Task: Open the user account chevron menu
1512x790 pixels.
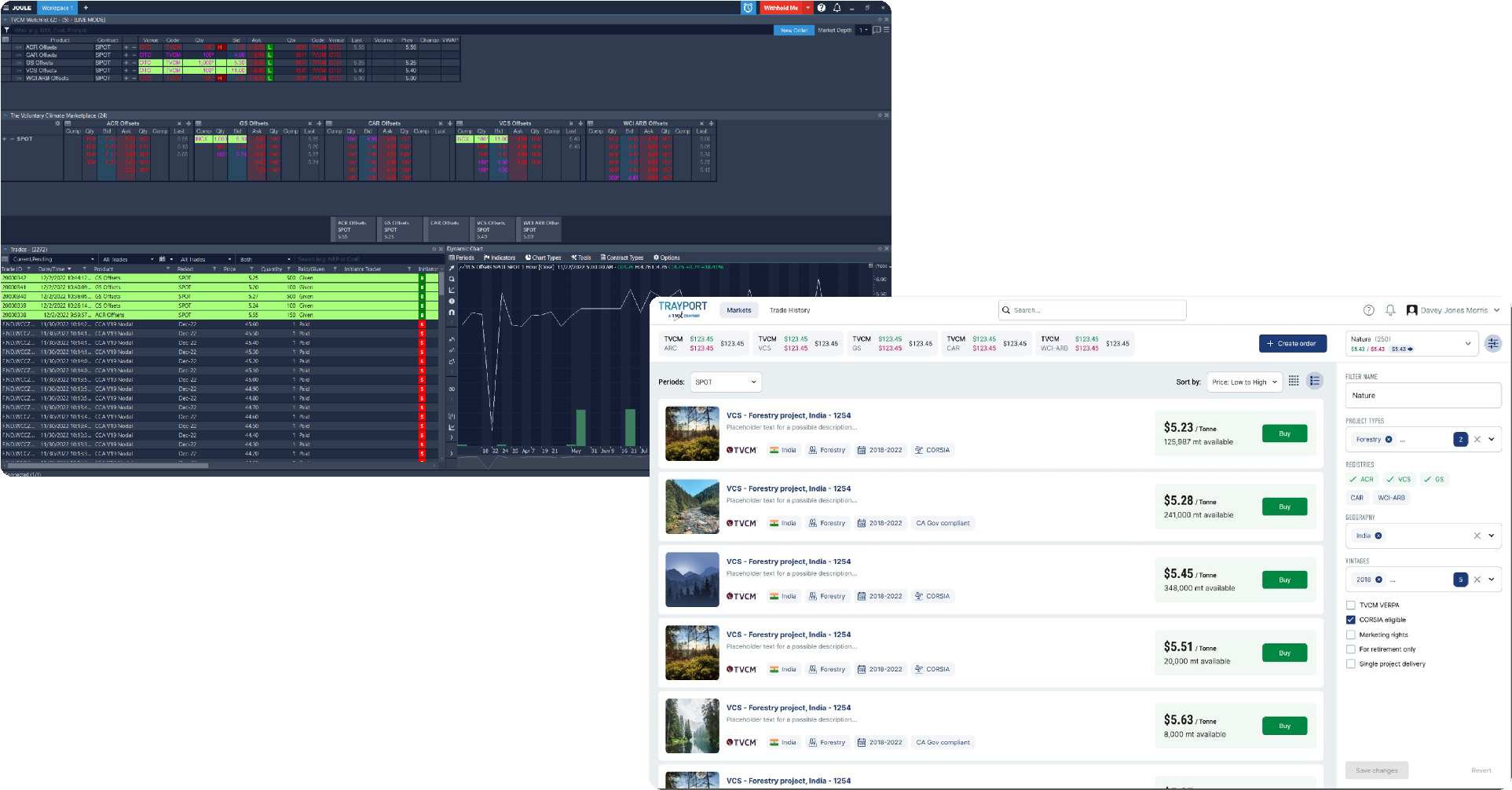Action: tap(1496, 310)
